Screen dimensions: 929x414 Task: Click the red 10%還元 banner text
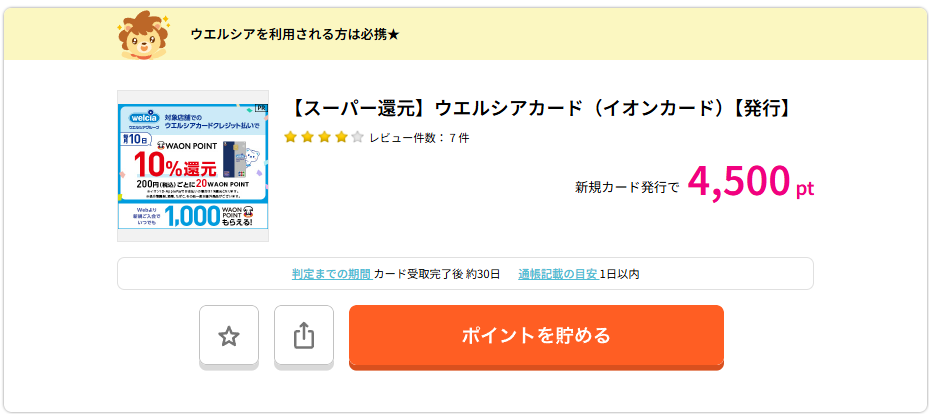(175, 166)
